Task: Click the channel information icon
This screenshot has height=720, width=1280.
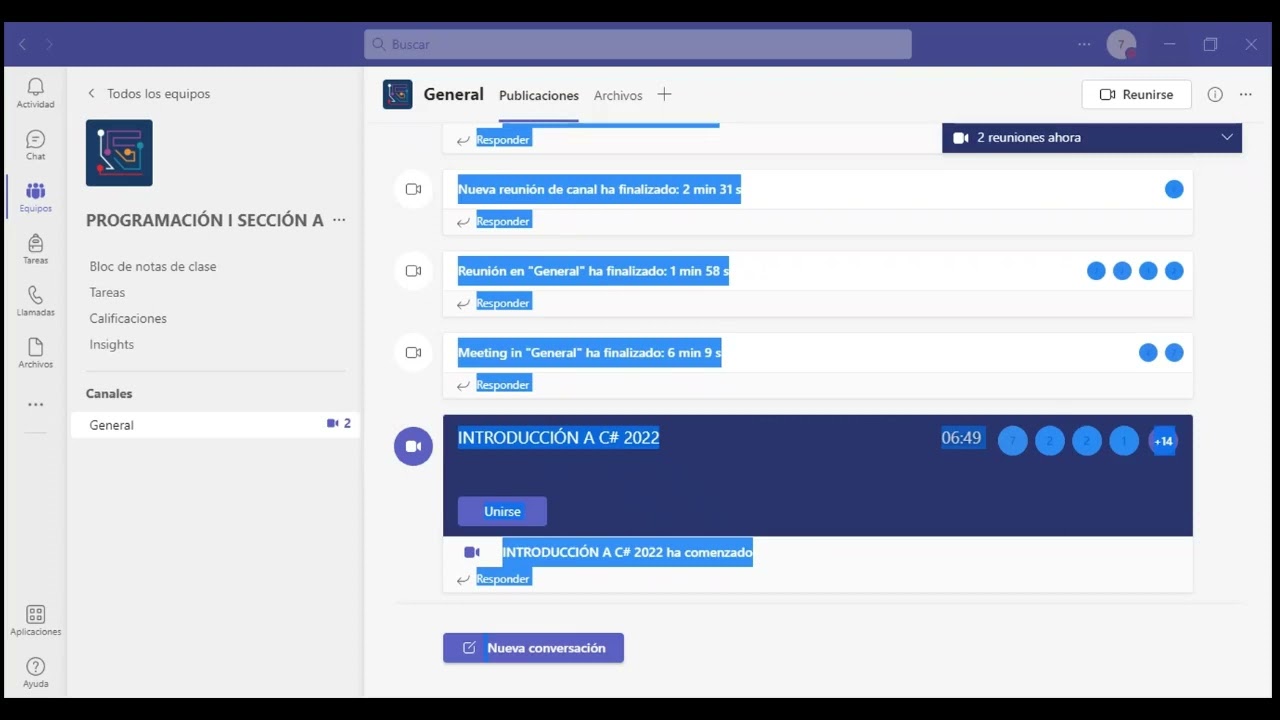Action: tap(1215, 95)
